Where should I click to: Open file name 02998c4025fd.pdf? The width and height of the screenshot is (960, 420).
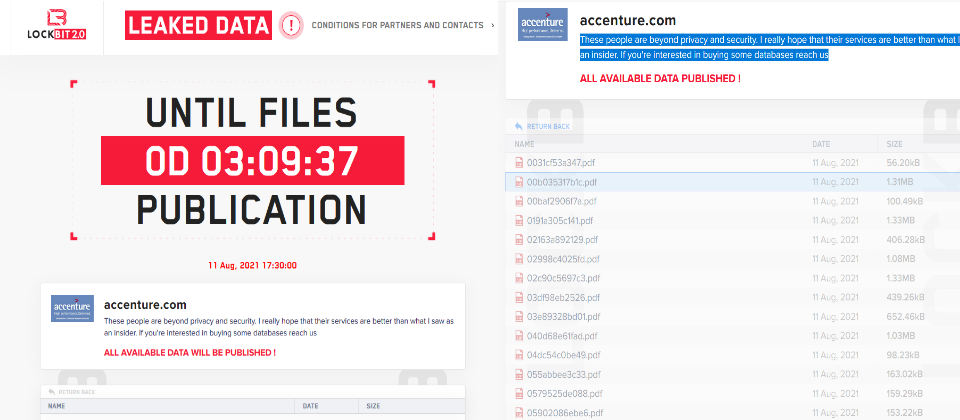(563, 258)
